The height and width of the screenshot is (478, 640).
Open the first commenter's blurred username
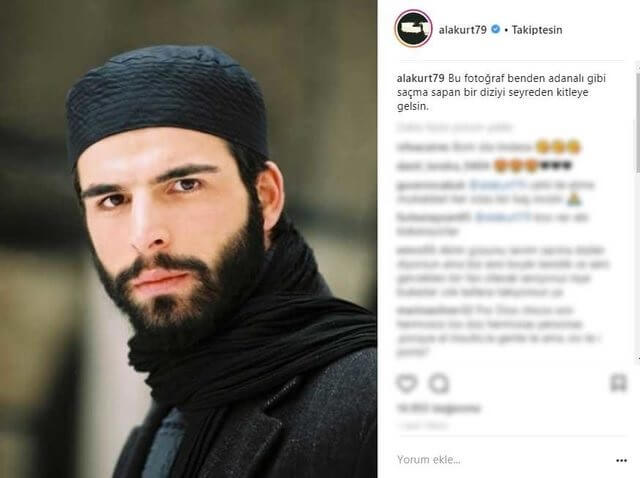(x=422, y=147)
